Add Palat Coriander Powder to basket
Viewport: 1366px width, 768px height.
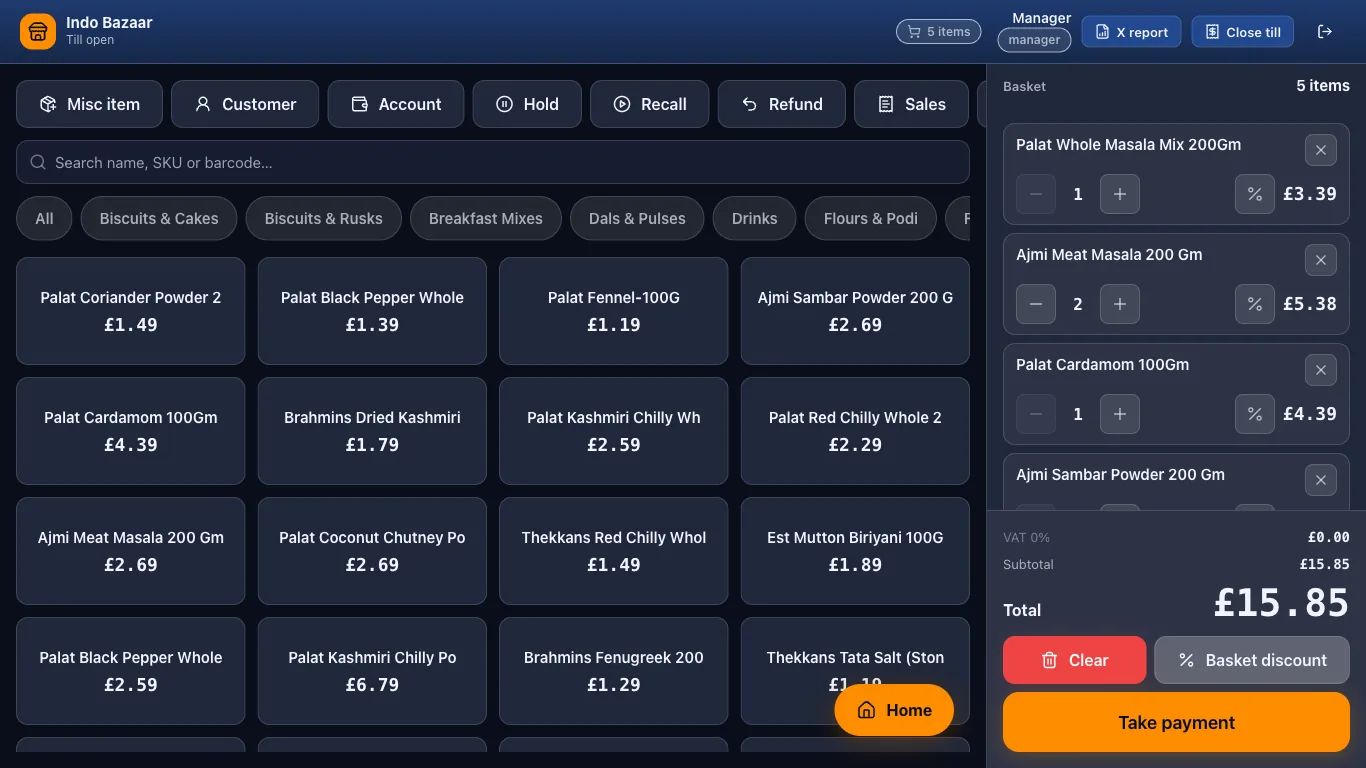pyautogui.click(x=131, y=311)
